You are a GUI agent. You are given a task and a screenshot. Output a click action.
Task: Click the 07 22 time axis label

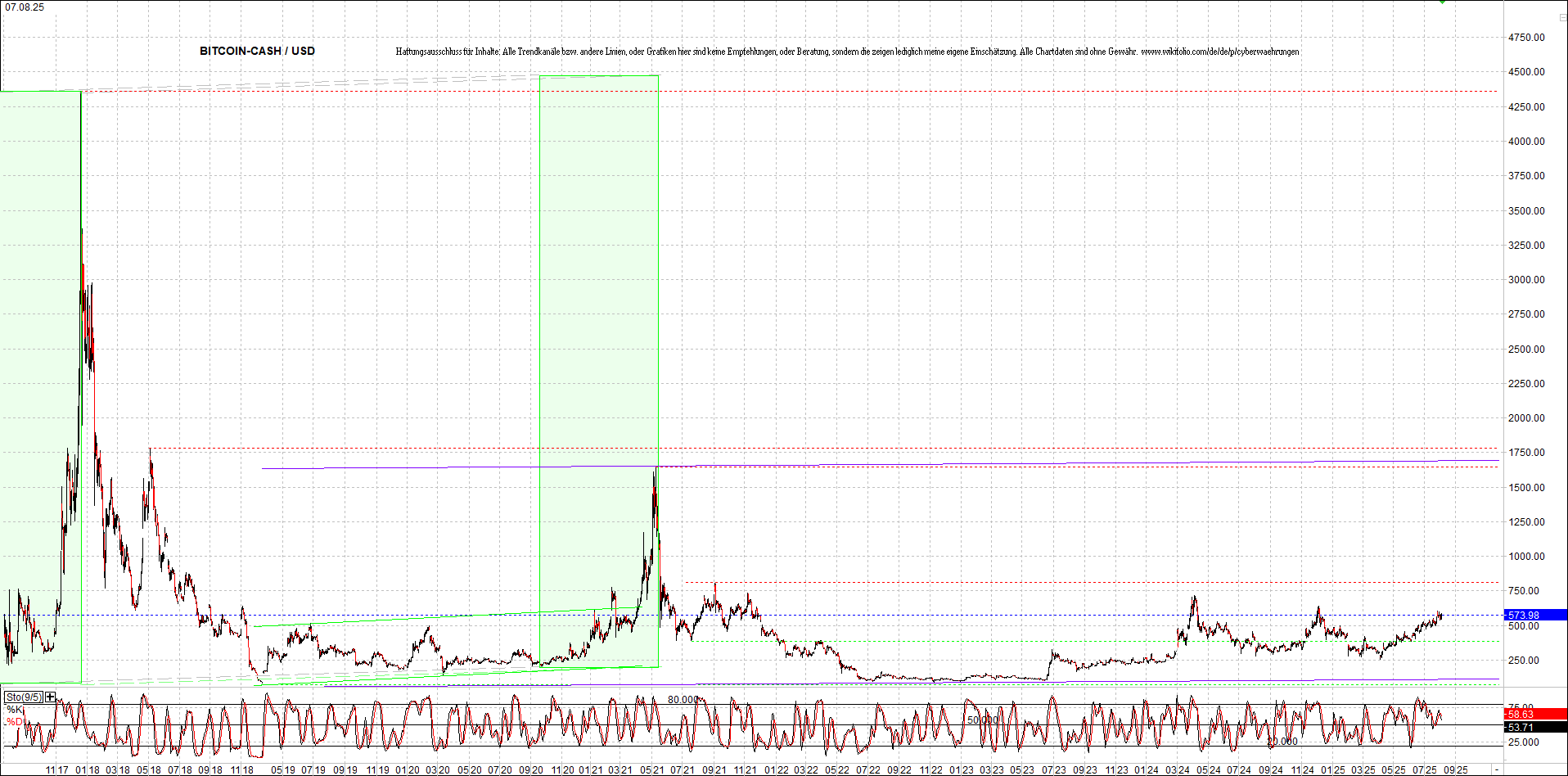868,770
